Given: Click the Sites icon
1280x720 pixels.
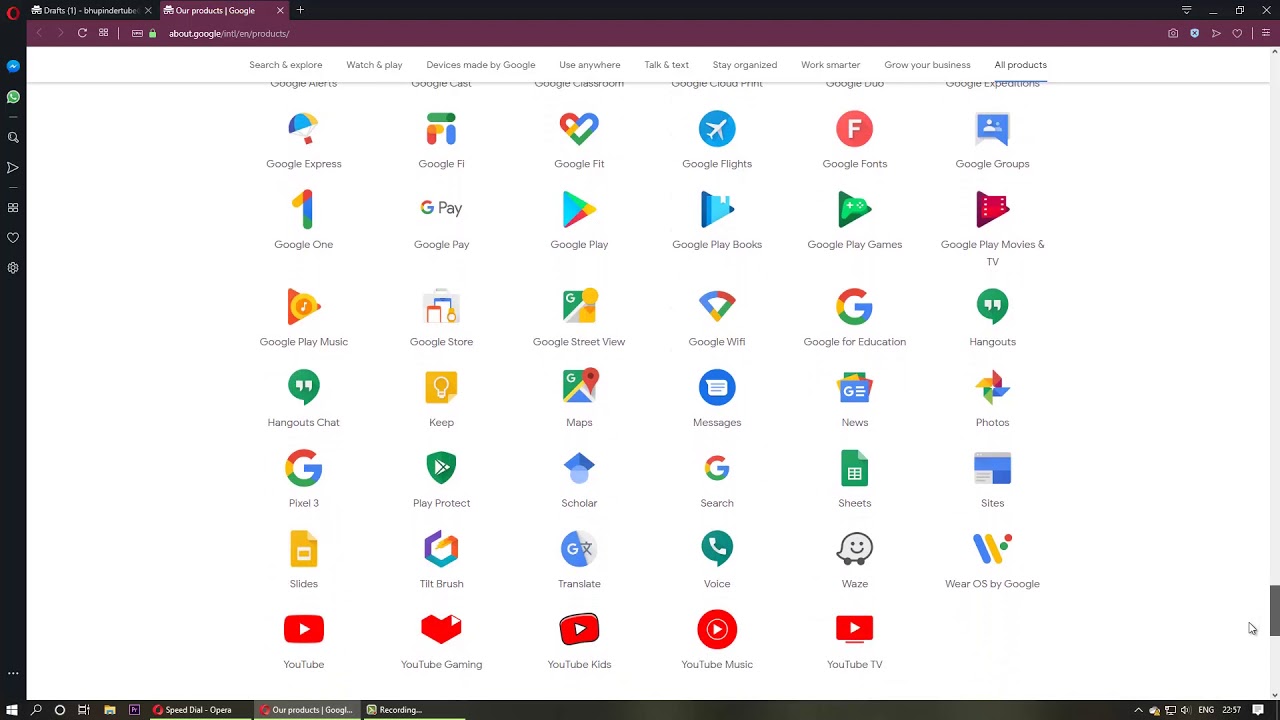Looking at the screenshot, I should 992,468.
